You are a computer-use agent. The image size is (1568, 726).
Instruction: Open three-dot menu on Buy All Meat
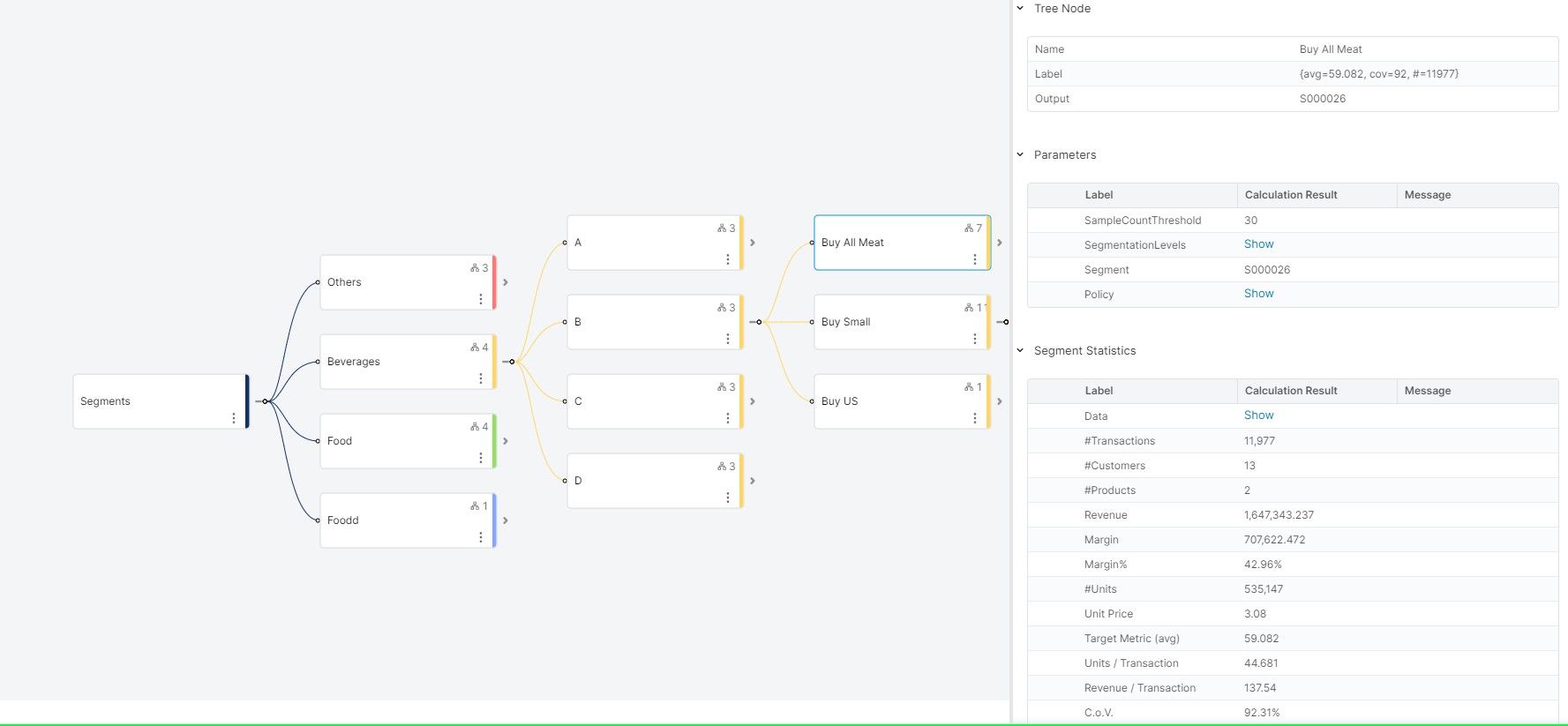tap(974, 259)
